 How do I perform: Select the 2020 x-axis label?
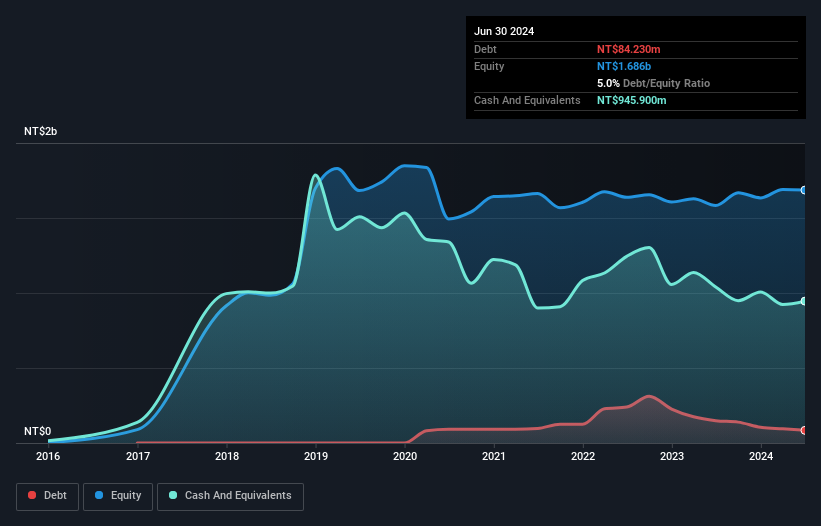(405, 456)
